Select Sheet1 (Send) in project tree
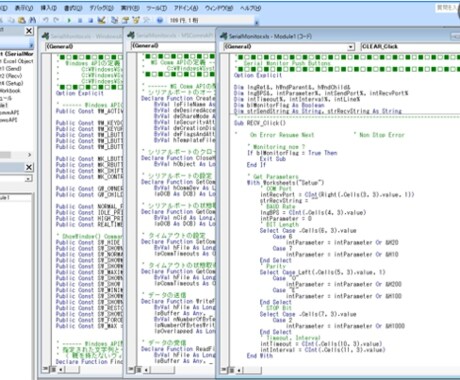Screen dimensions: 460x380 (x=11, y=68)
